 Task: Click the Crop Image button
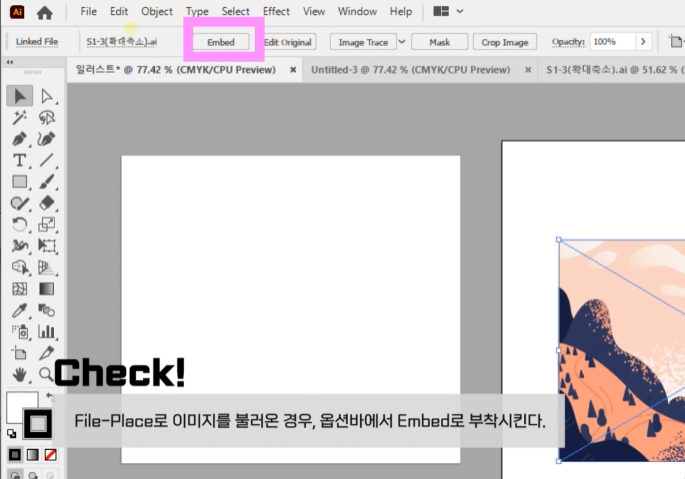pos(505,42)
